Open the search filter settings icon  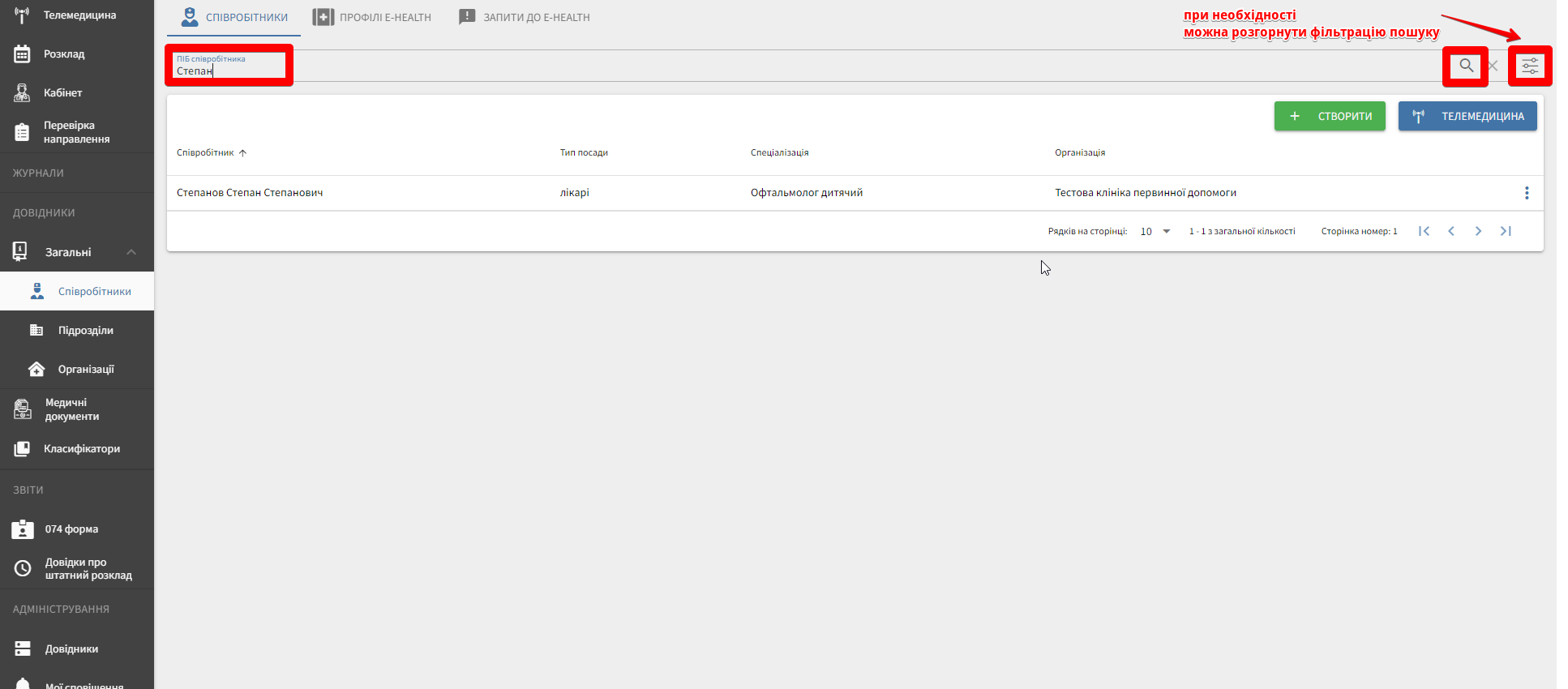tap(1530, 66)
